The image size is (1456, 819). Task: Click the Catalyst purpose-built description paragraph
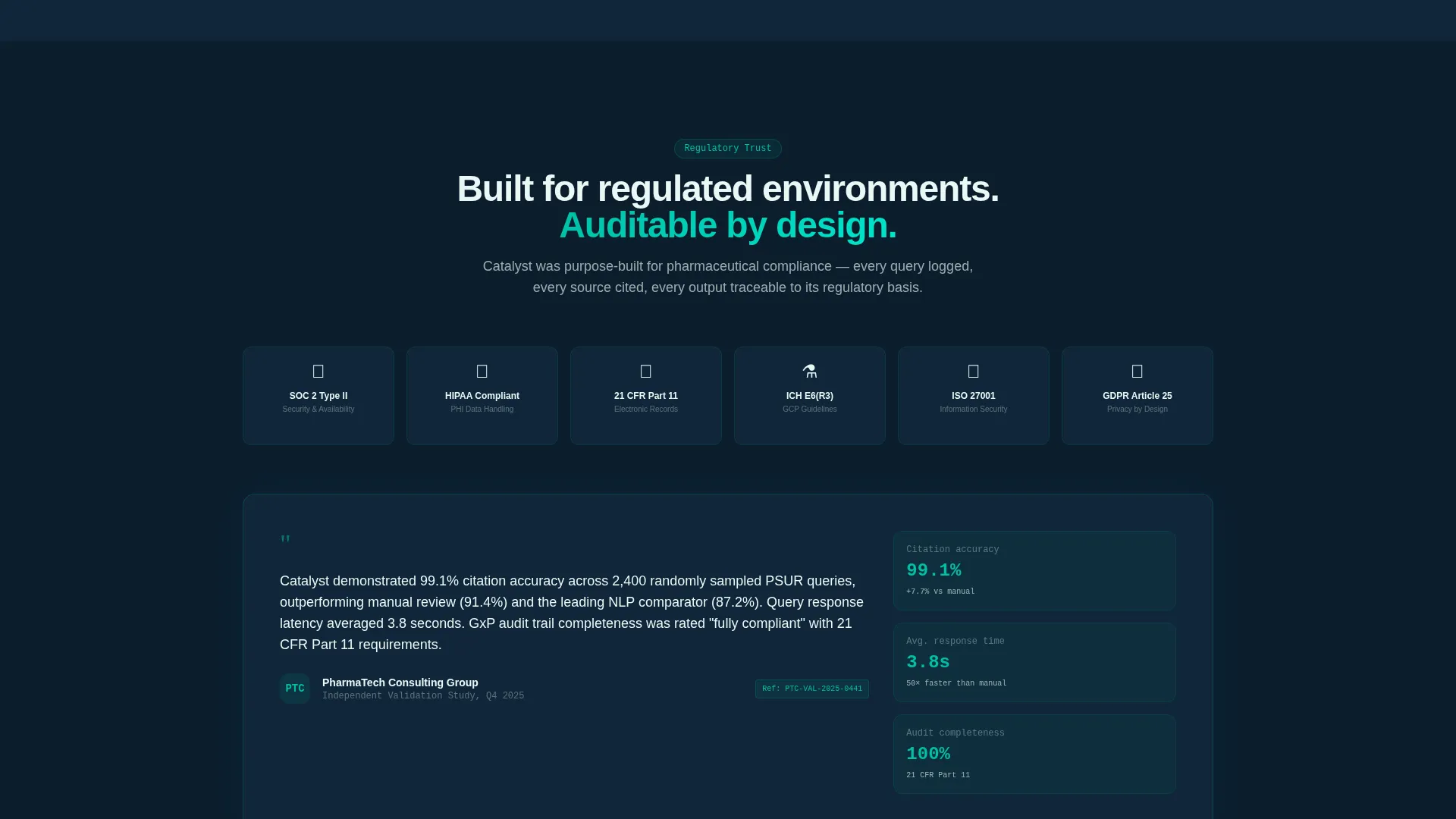coord(728,277)
